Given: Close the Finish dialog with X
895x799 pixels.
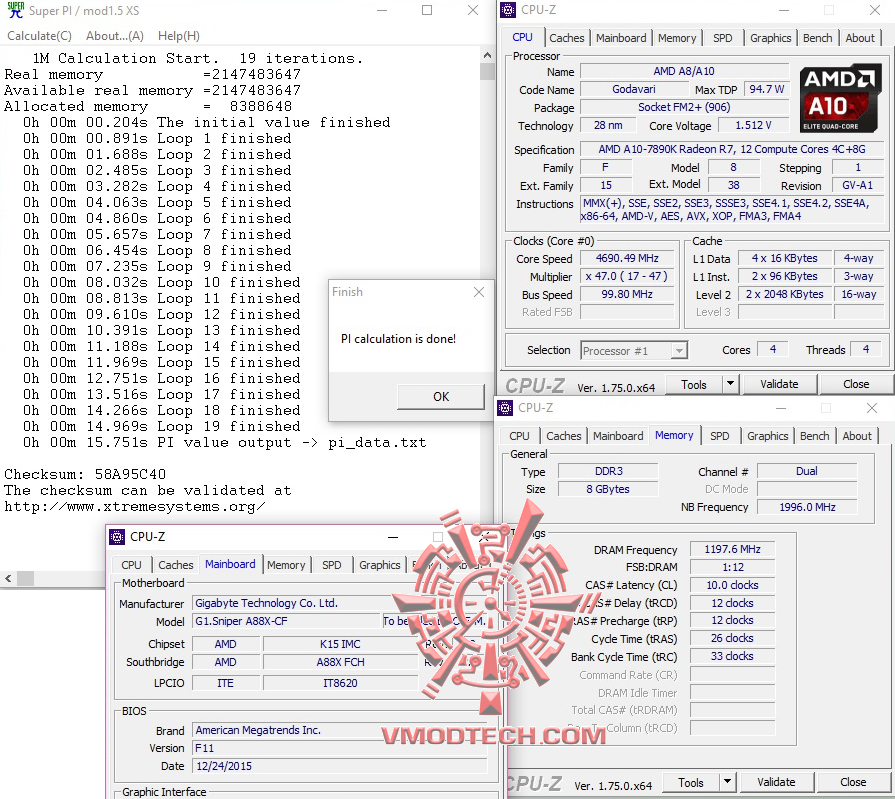Looking at the screenshot, I should click(x=479, y=292).
